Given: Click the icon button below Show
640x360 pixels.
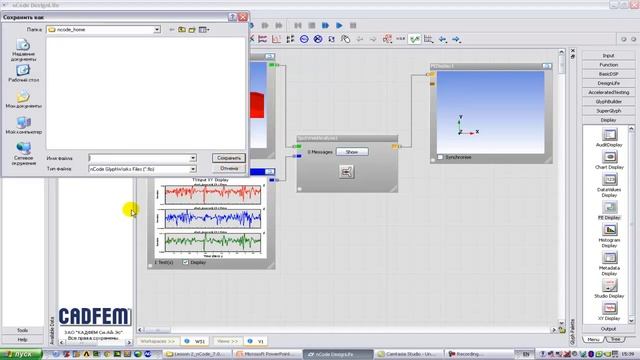Looking at the screenshot, I should pyautogui.click(x=346, y=172).
